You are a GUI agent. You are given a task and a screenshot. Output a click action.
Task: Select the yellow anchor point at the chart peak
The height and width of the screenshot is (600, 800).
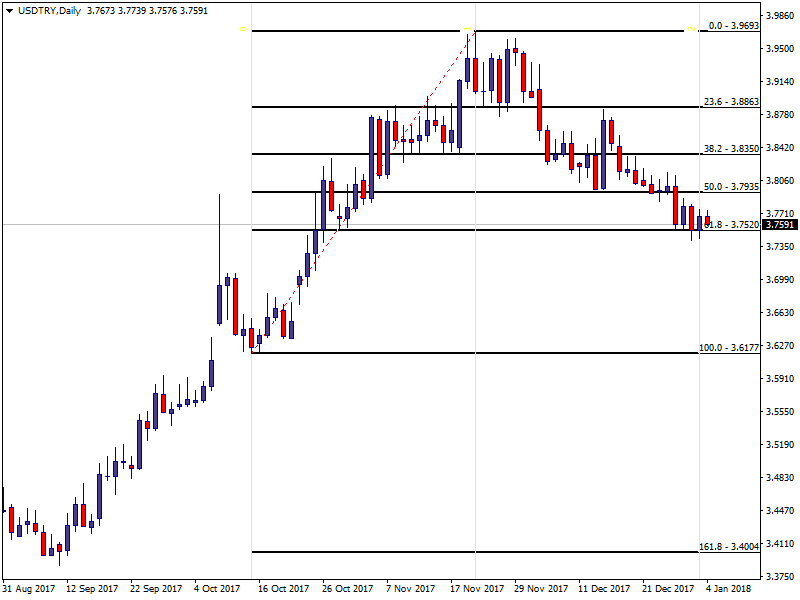click(468, 31)
